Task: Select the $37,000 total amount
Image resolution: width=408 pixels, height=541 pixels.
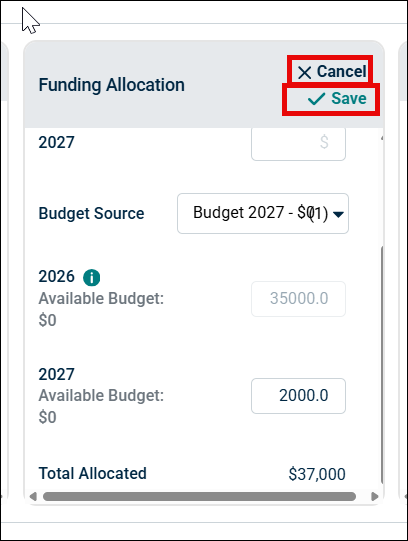Action: point(317,474)
